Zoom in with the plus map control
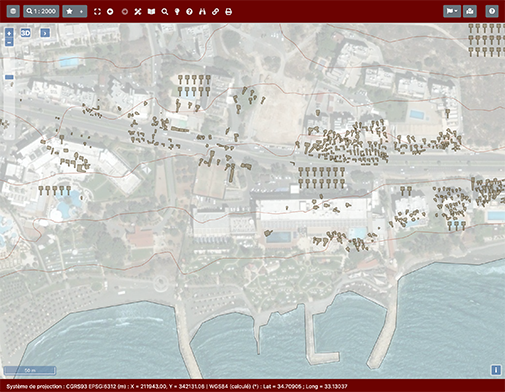 9,33
